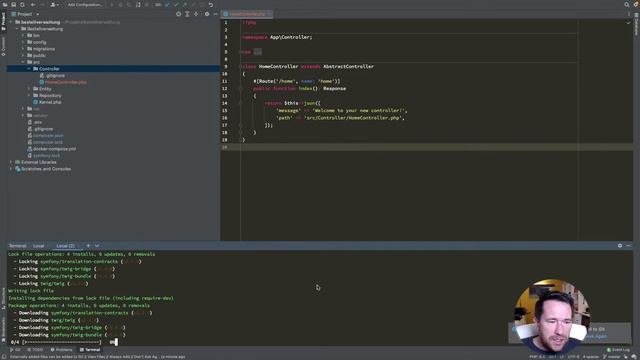Expand the Repository folder

click(29, 95)
